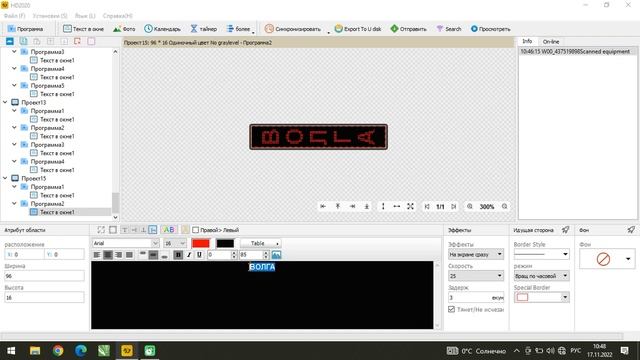Screen dimensions: 640x360
Task: Click the insert image icon in text toolbar
Action: pyautogui.click(x=276, y=255)
